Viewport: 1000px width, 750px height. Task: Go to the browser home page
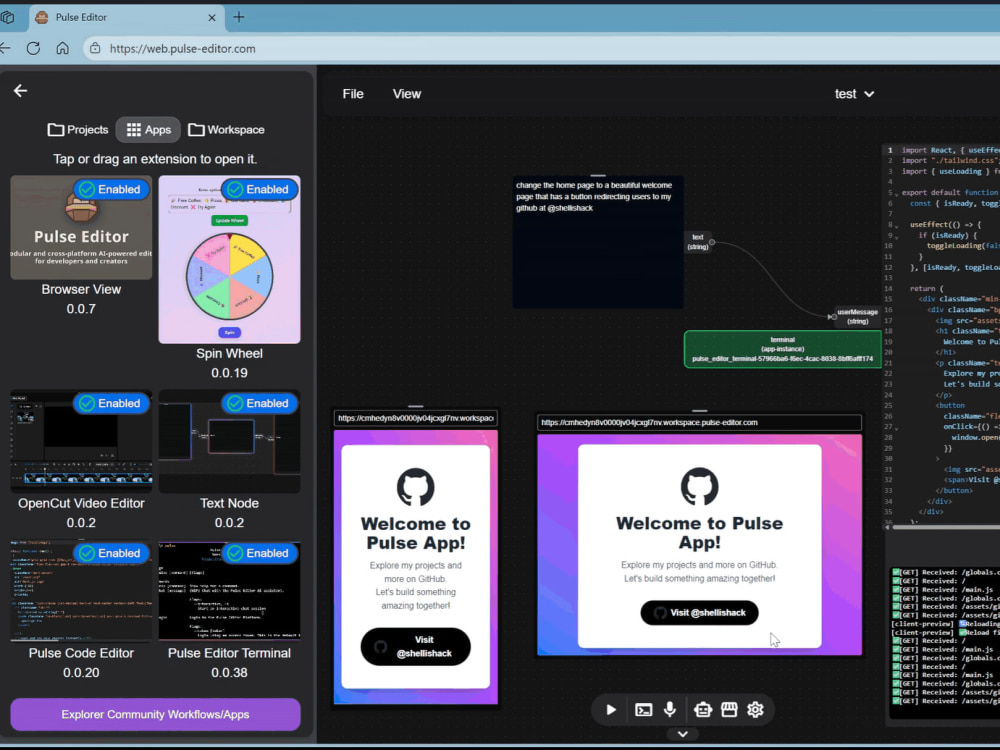(62, 48)
